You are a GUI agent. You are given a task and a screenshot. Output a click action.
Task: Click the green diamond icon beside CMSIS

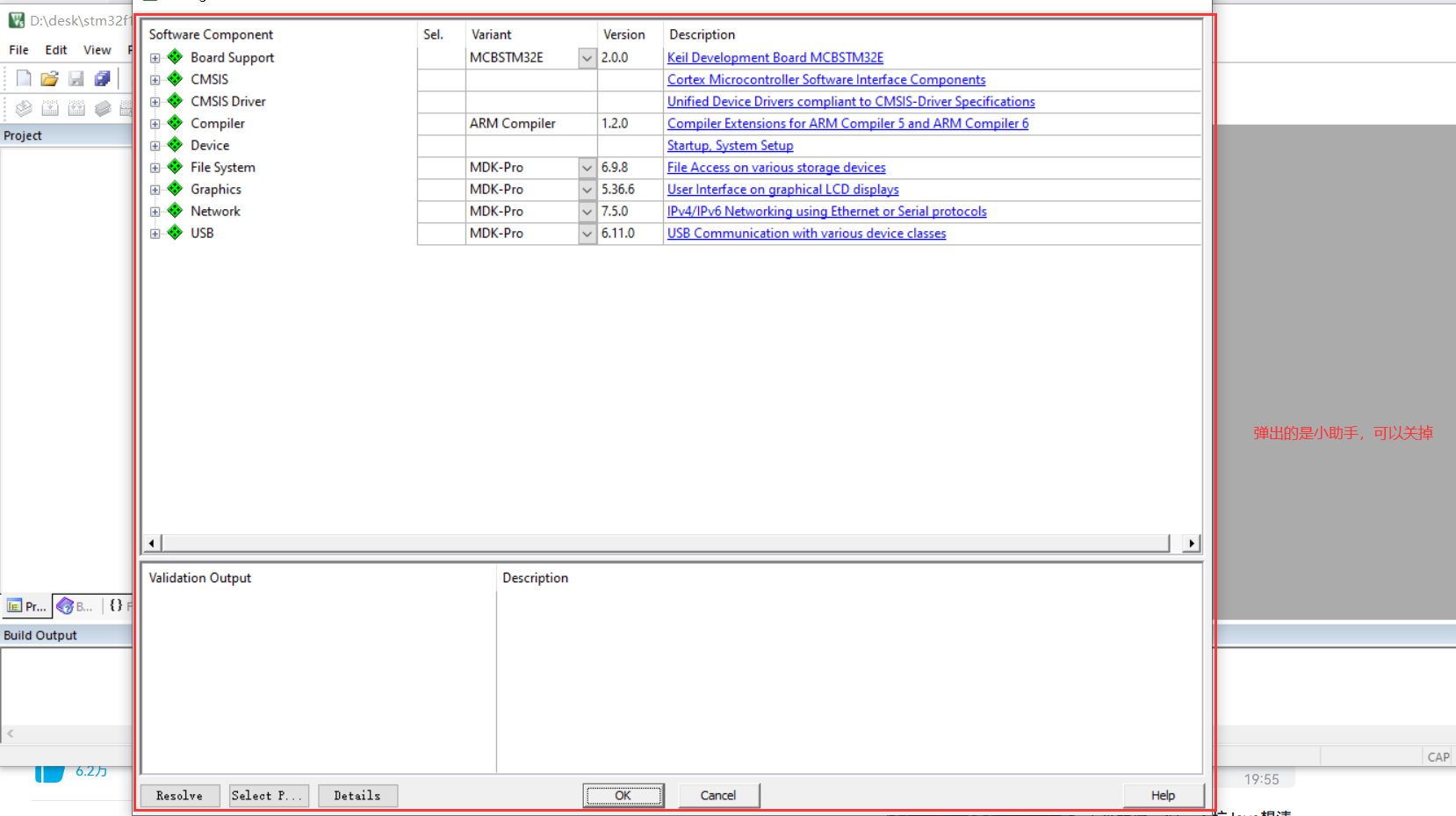175,79
